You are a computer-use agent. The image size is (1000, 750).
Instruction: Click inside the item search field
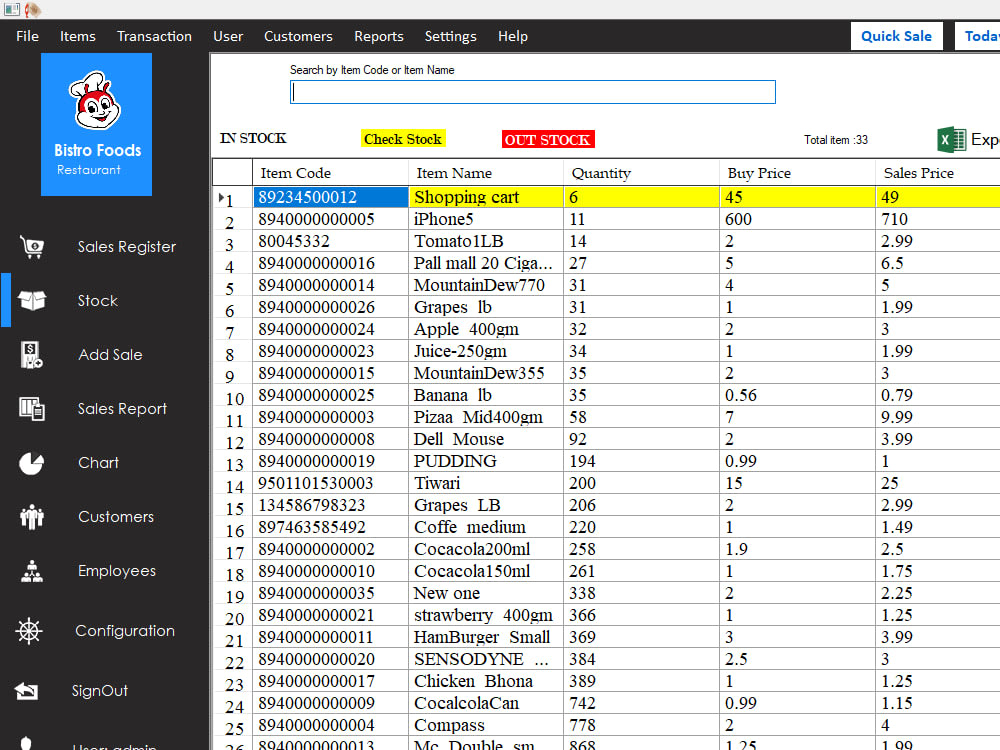coord(533,92)
